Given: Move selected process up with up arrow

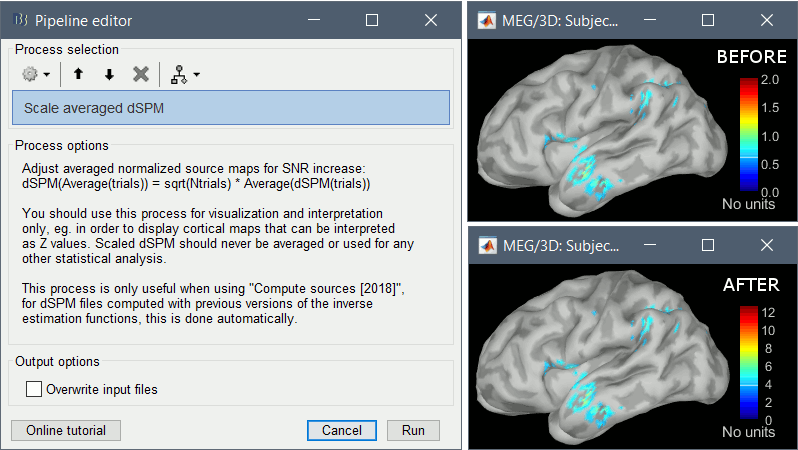Looking at the screenshot, I should 78,75.
